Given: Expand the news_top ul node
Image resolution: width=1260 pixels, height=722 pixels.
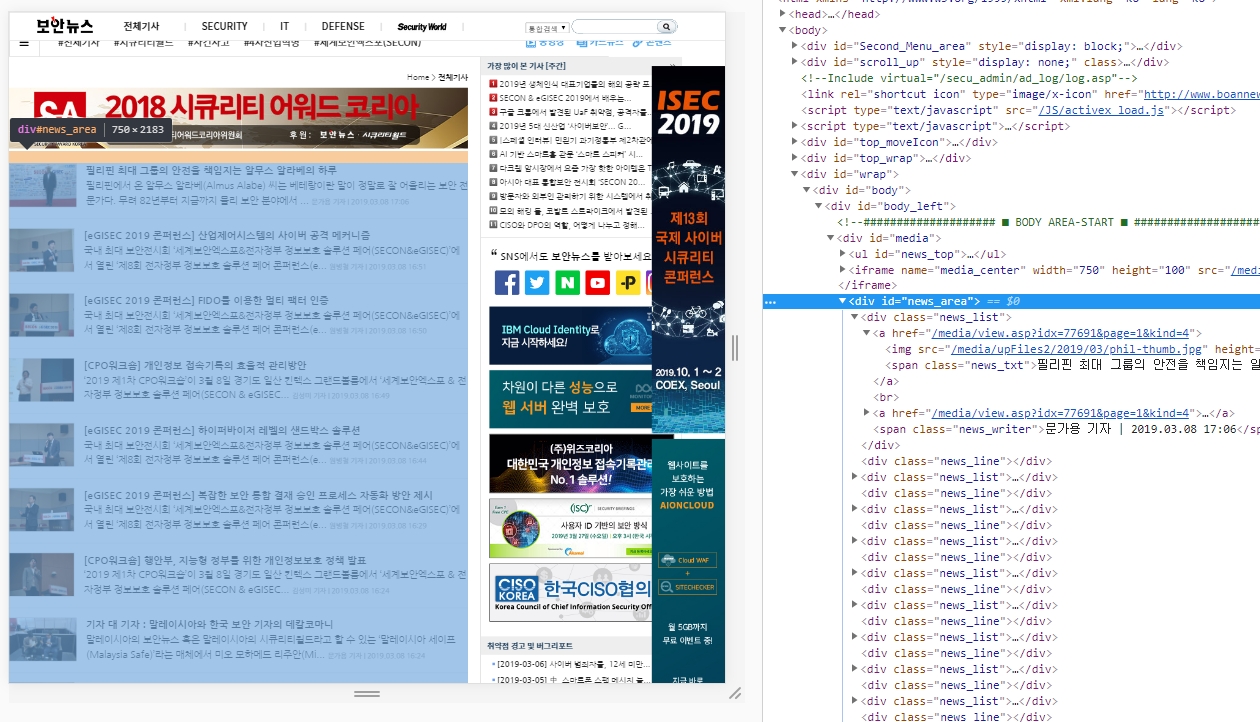Looking at the screenshot, I should pos(843,253).
